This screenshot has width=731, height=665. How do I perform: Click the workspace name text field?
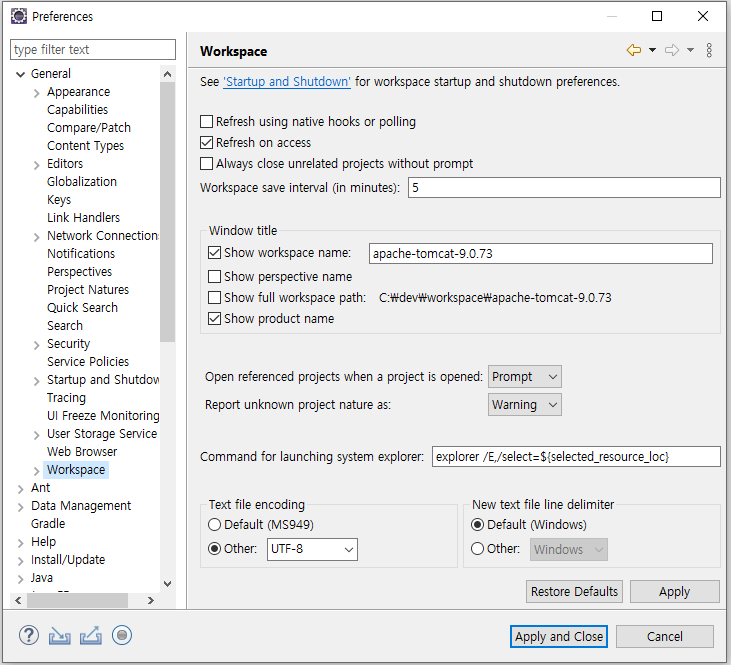(x=541, y=253)
